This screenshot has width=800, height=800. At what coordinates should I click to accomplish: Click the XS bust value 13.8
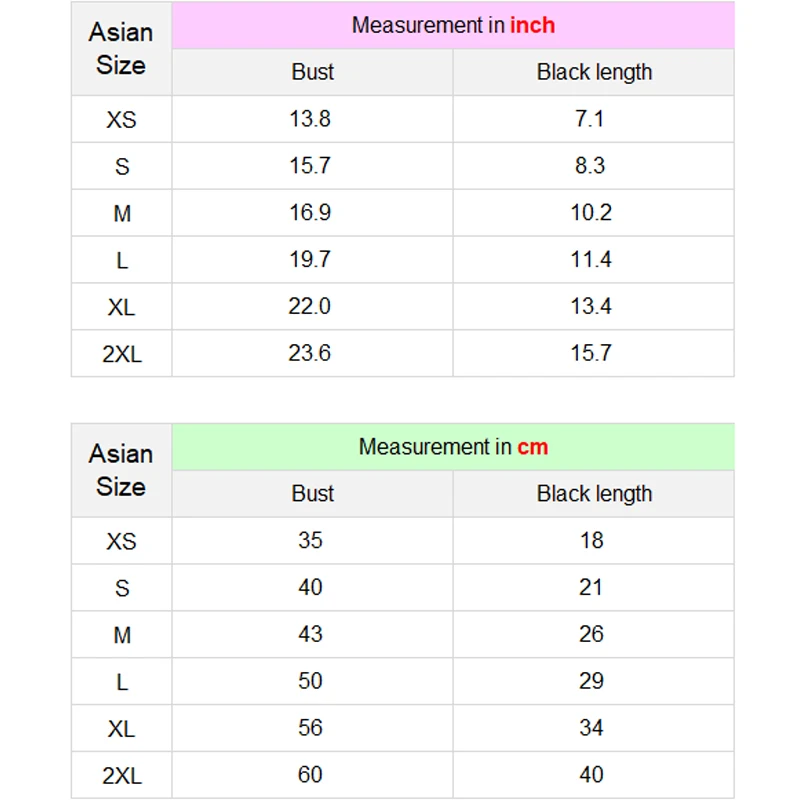pos(310,119)
